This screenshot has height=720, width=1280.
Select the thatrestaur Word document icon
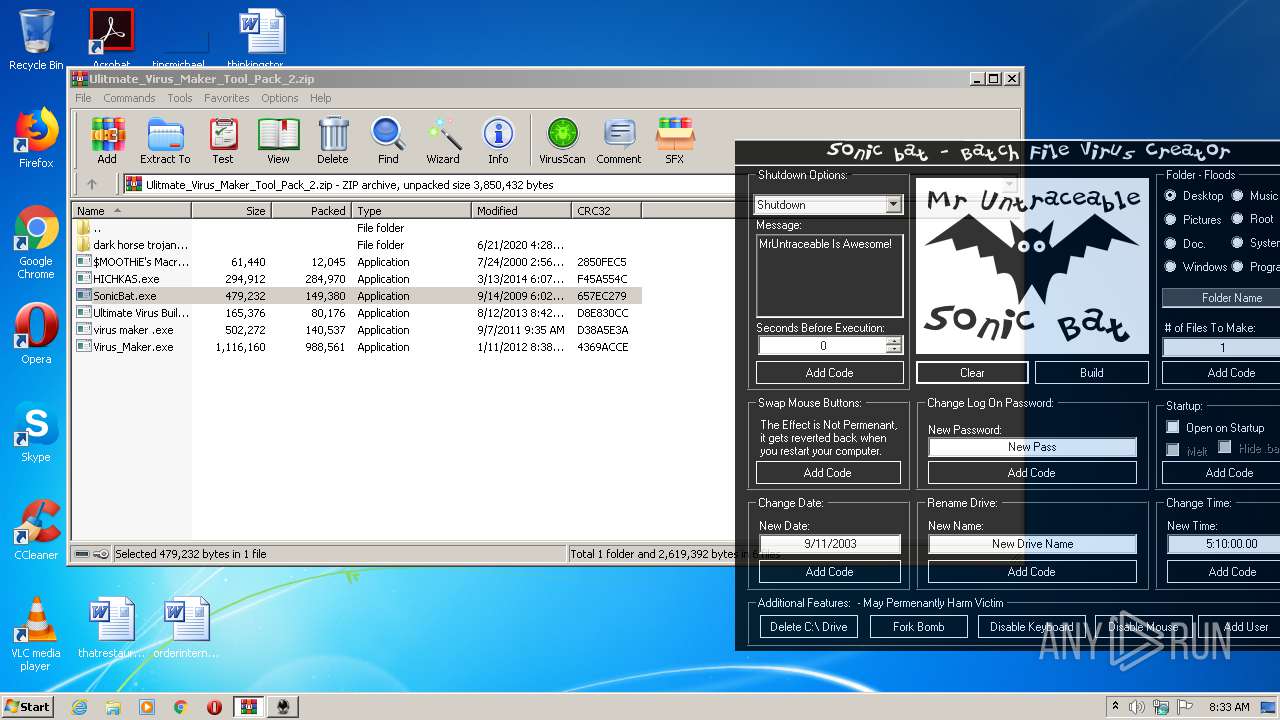[112, 628]
